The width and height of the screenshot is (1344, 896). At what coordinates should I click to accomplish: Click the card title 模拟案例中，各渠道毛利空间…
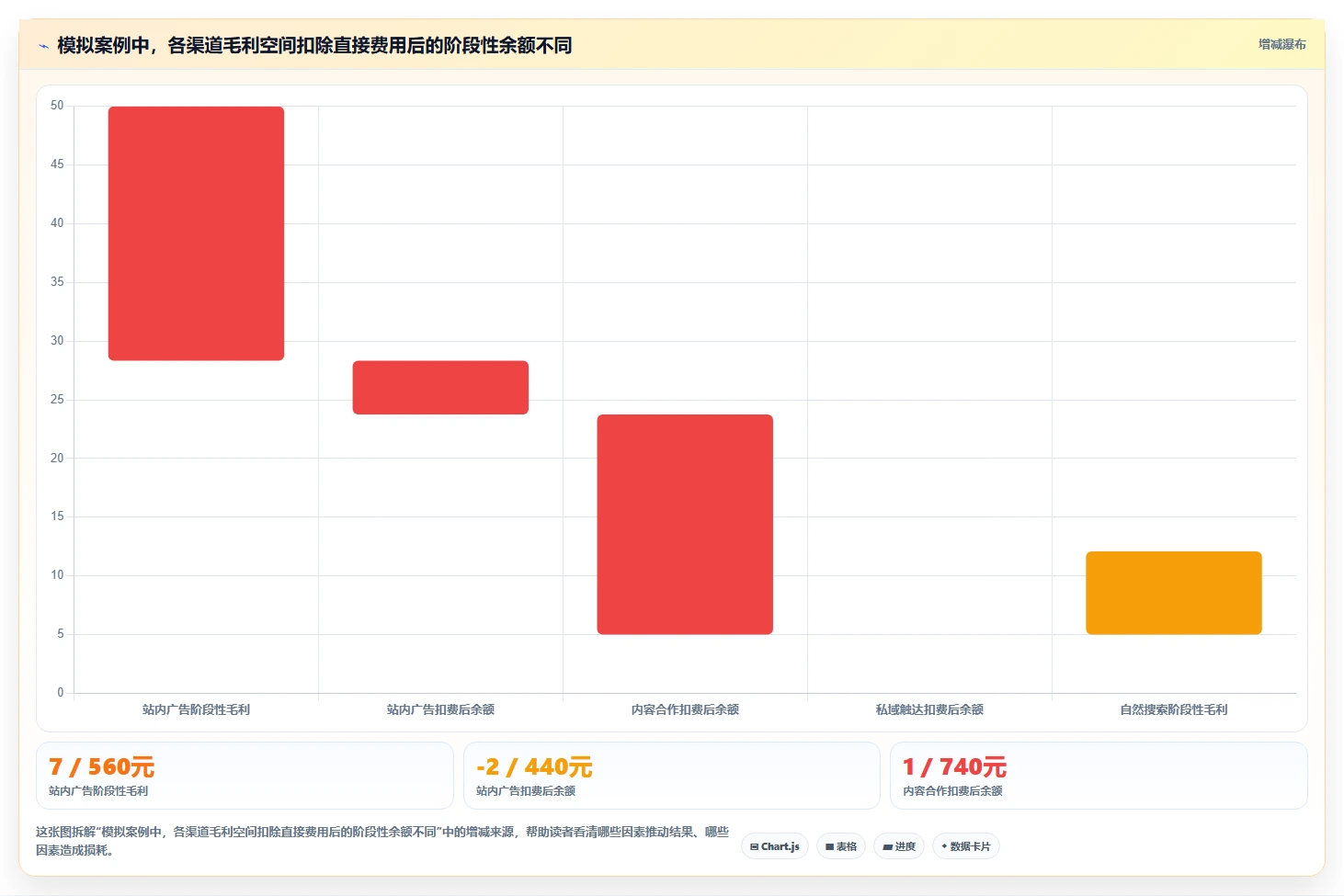coord(314,45)
